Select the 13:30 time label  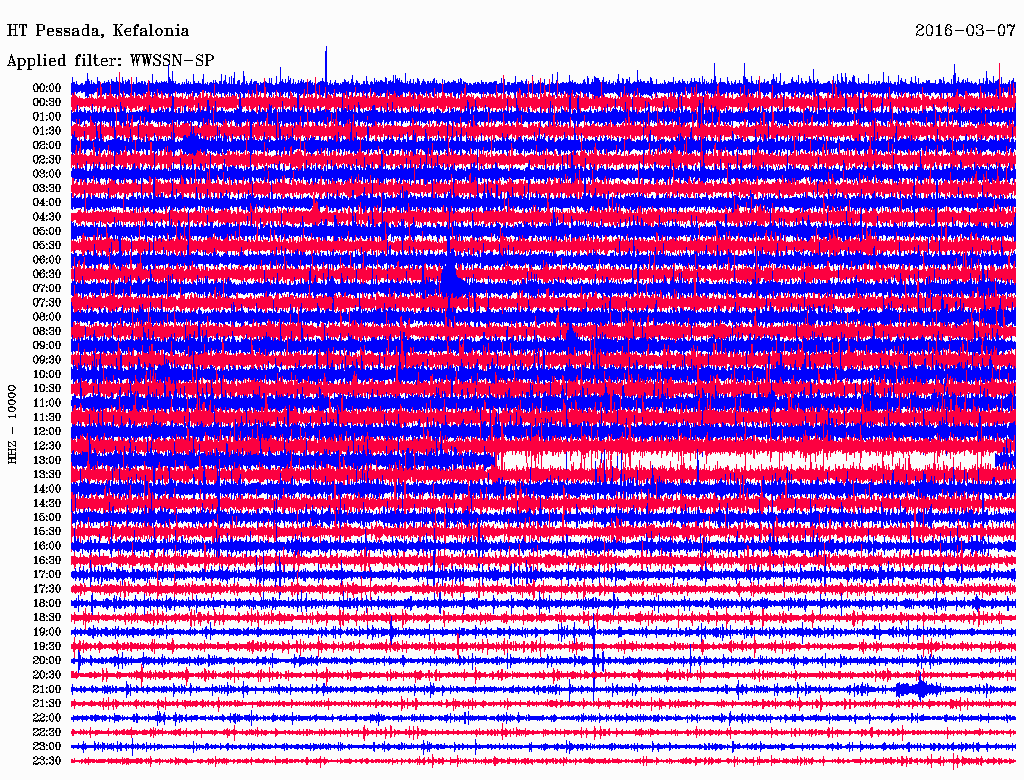click(x=47, y=474)
